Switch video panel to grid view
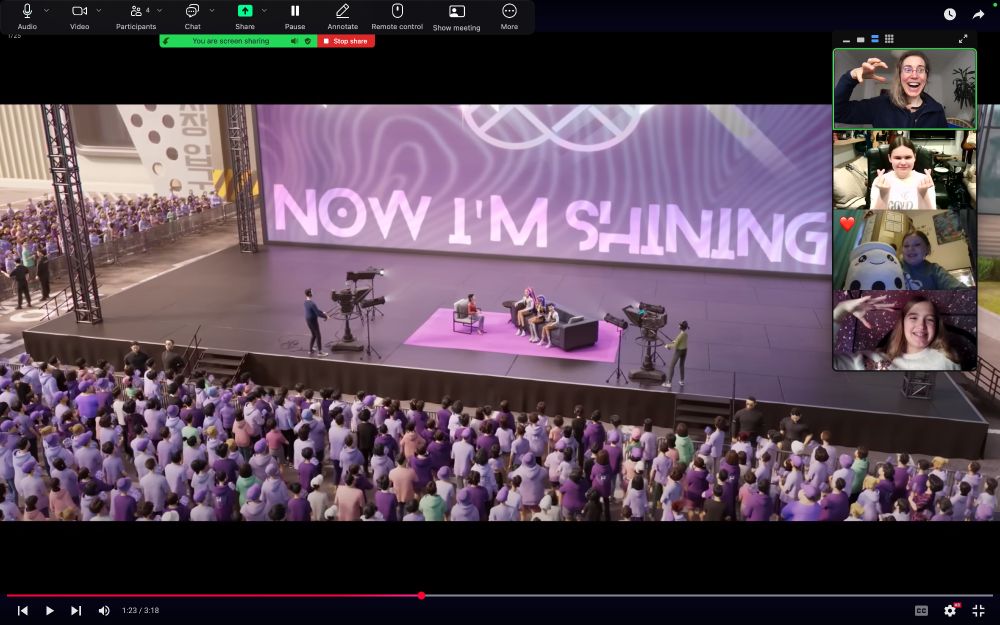 [889, 39]
